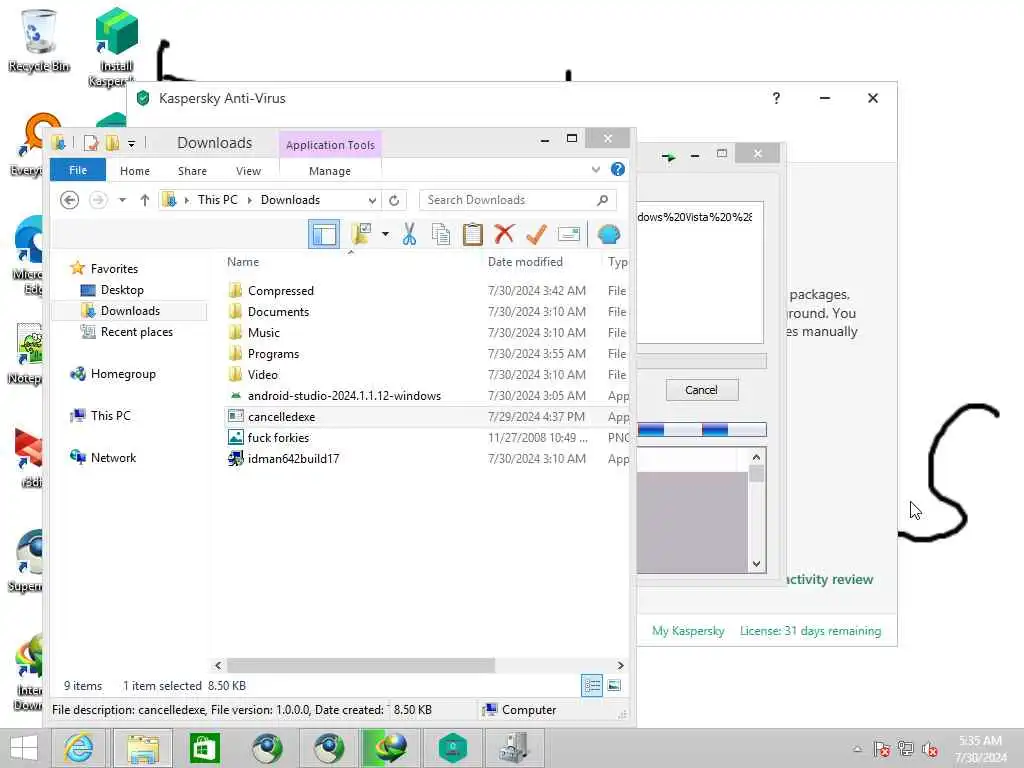This screenshot has width=1024, height=768.
Task: Select This PC in the address breadcrumb
Action: coord(217,200)
